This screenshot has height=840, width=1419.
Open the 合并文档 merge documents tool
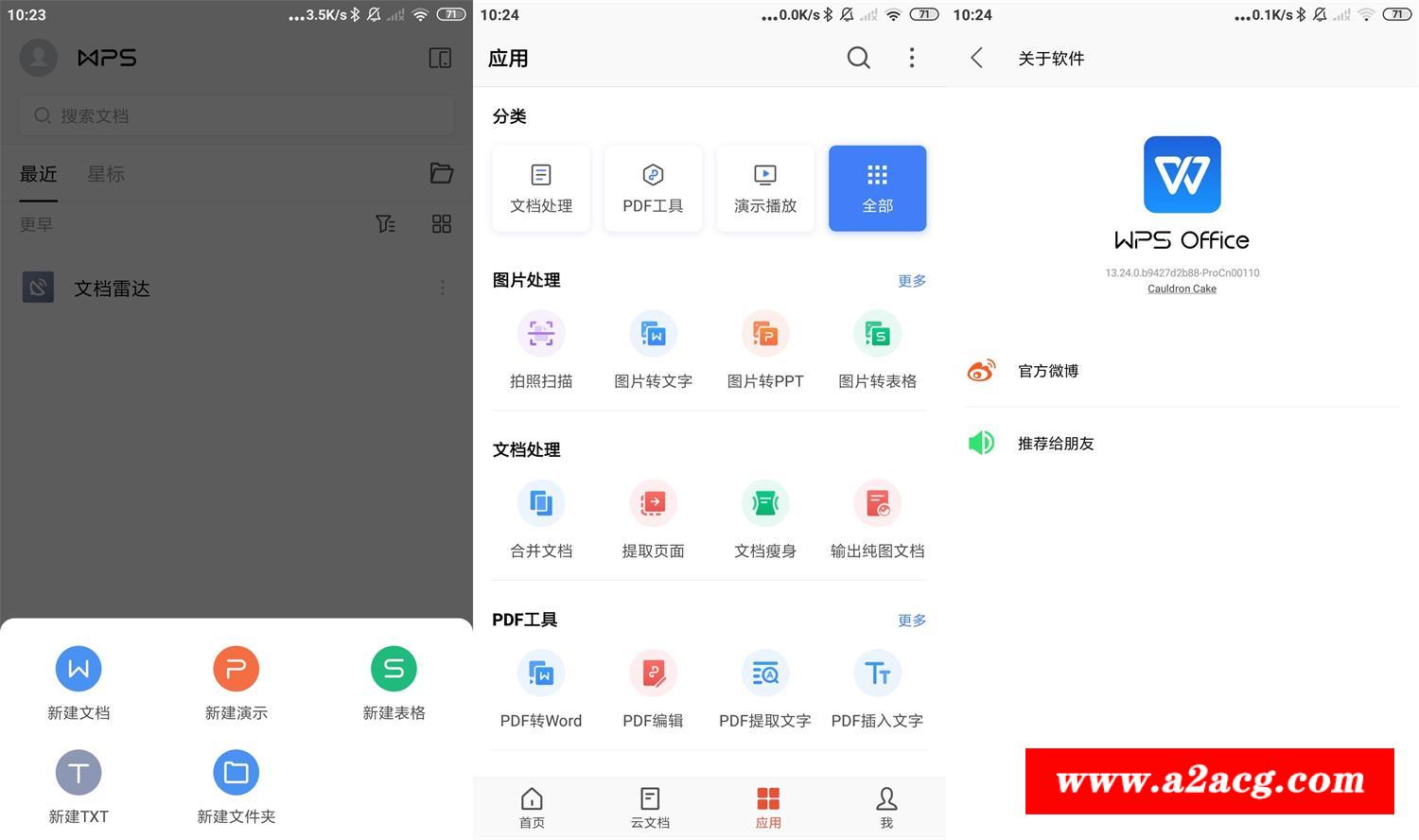pyautogui.click(x=541, y=504)
